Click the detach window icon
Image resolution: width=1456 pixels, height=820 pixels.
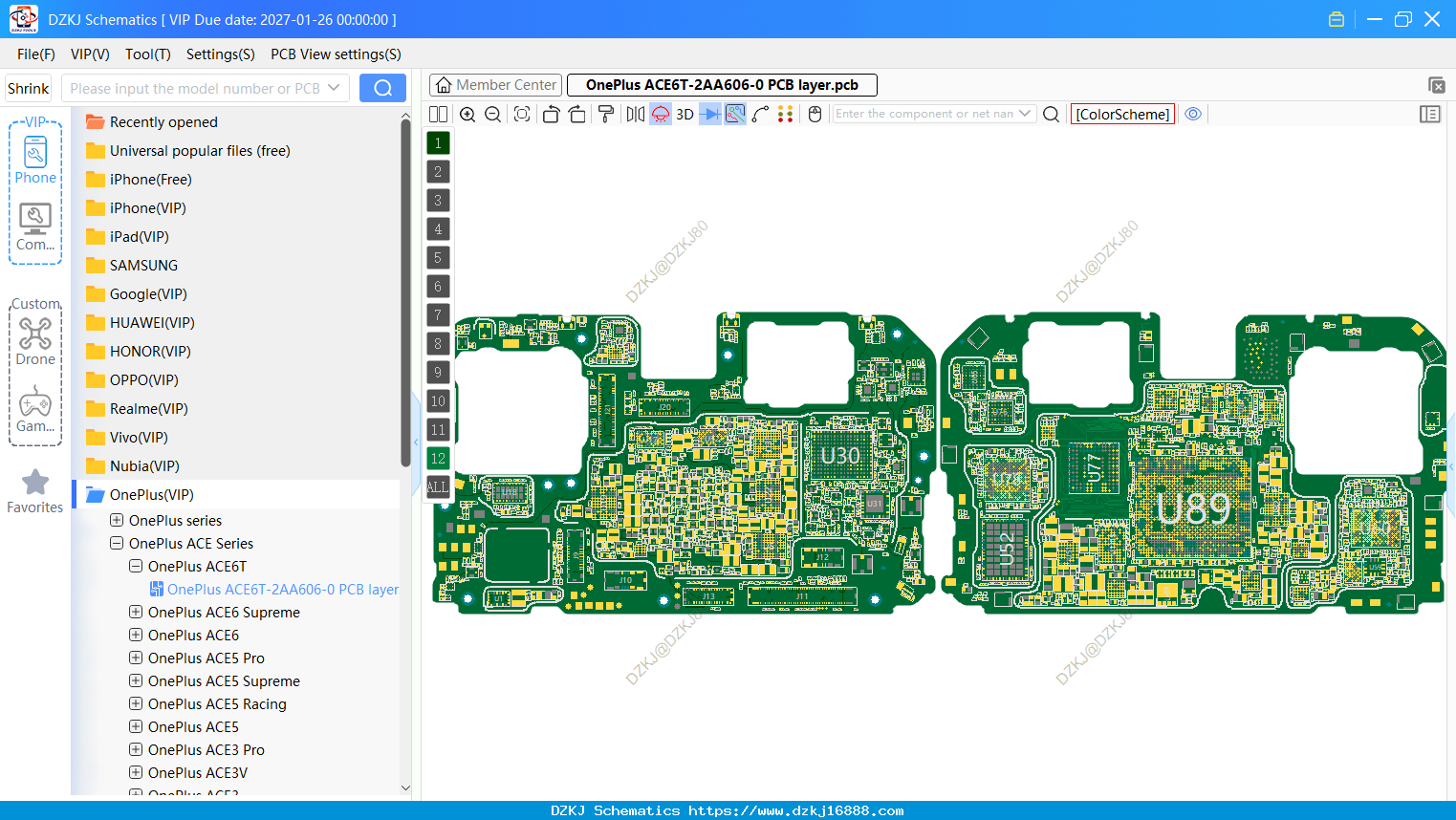(x=1436, y=85)
